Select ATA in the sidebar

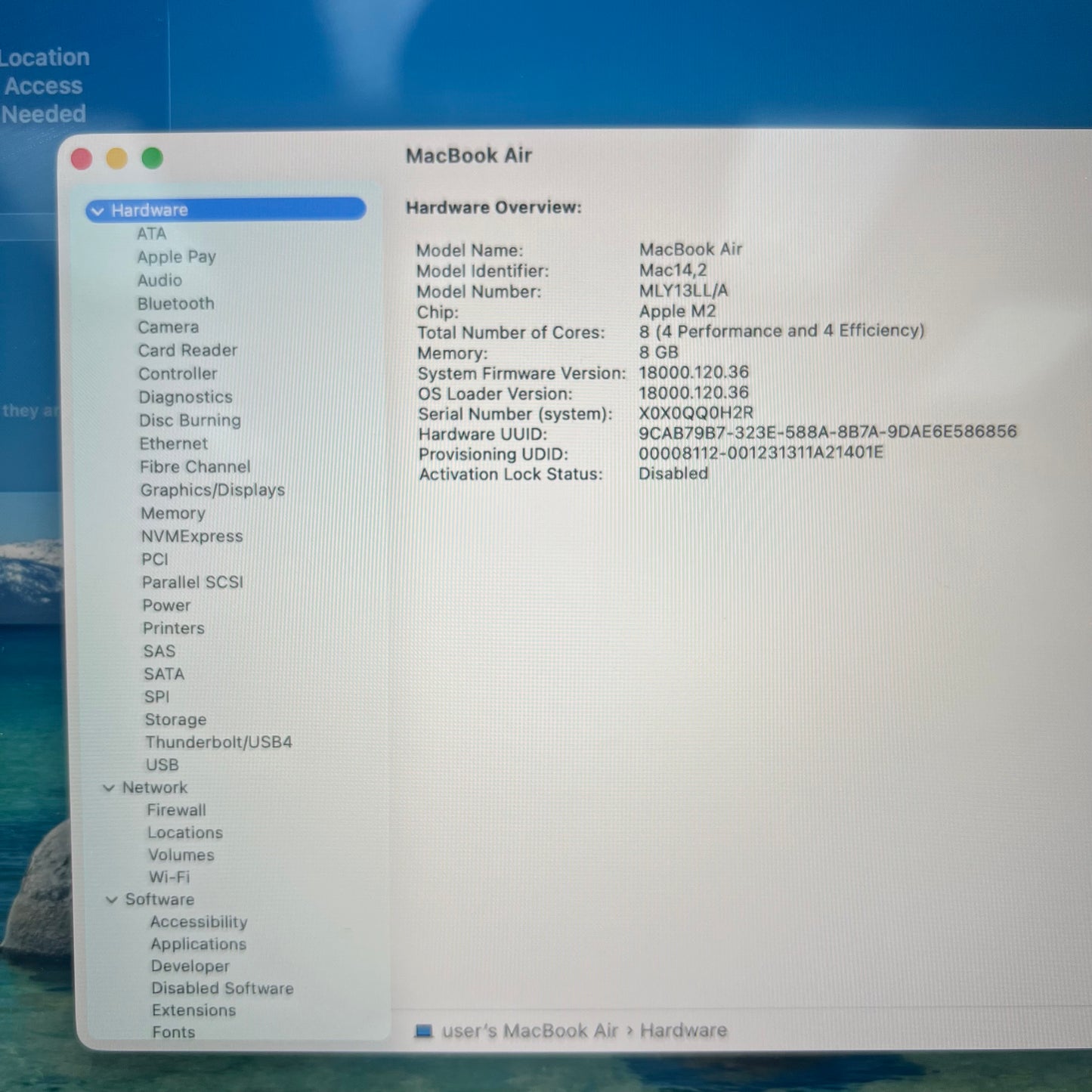click(152, 234)
